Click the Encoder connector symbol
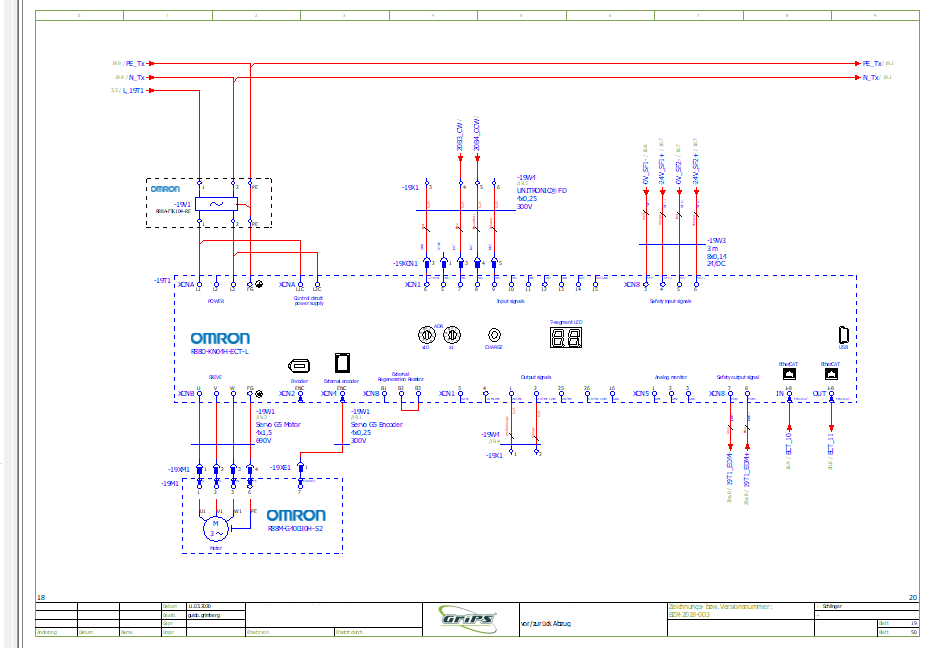 pyautogui.click(x=299, y=365)
